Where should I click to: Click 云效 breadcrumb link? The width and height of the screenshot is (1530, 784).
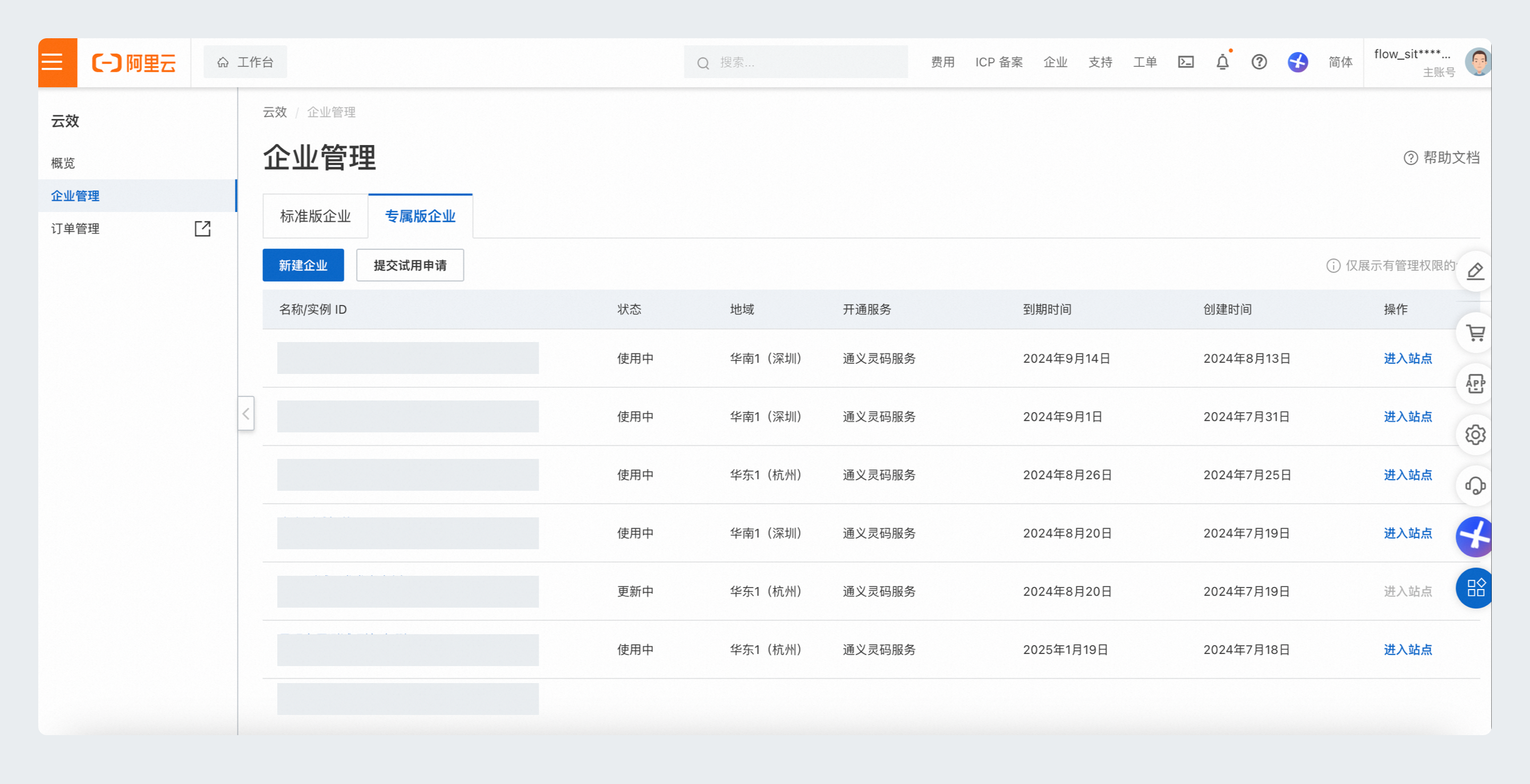(275, 112)
